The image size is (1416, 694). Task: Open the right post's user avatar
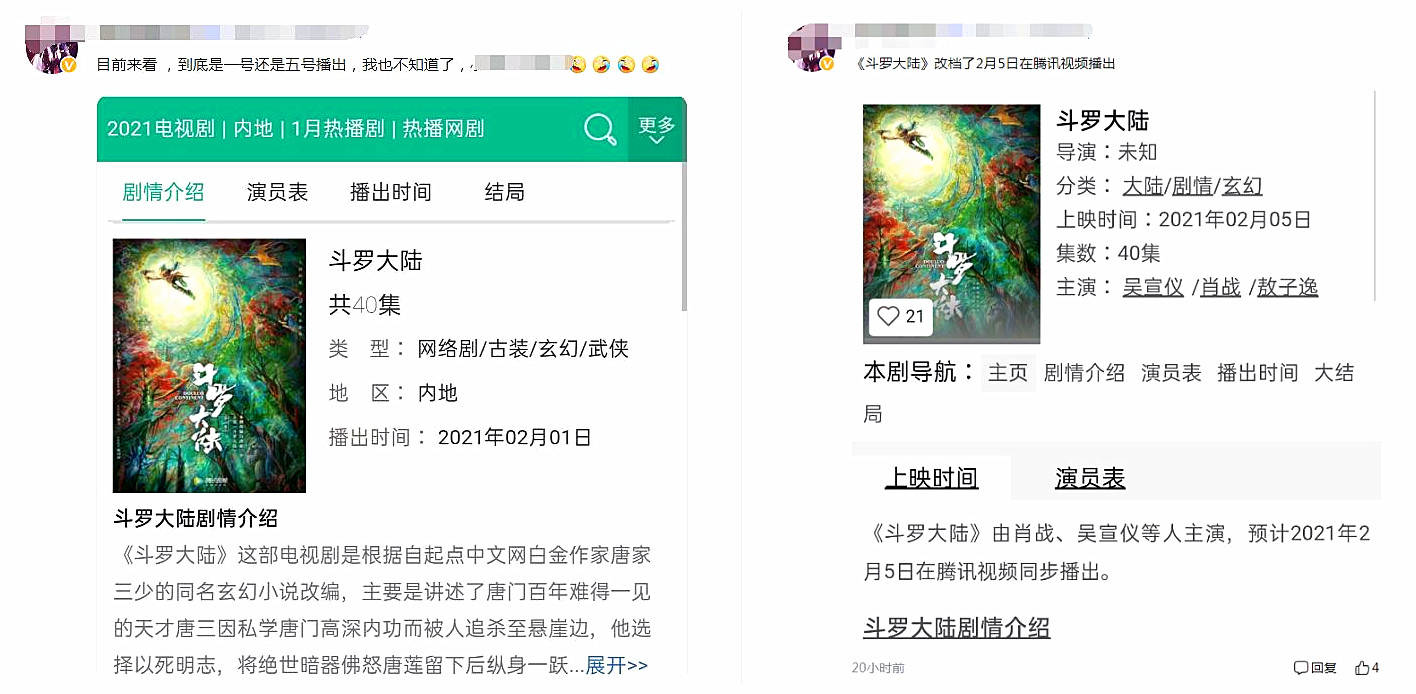point(811,50)
